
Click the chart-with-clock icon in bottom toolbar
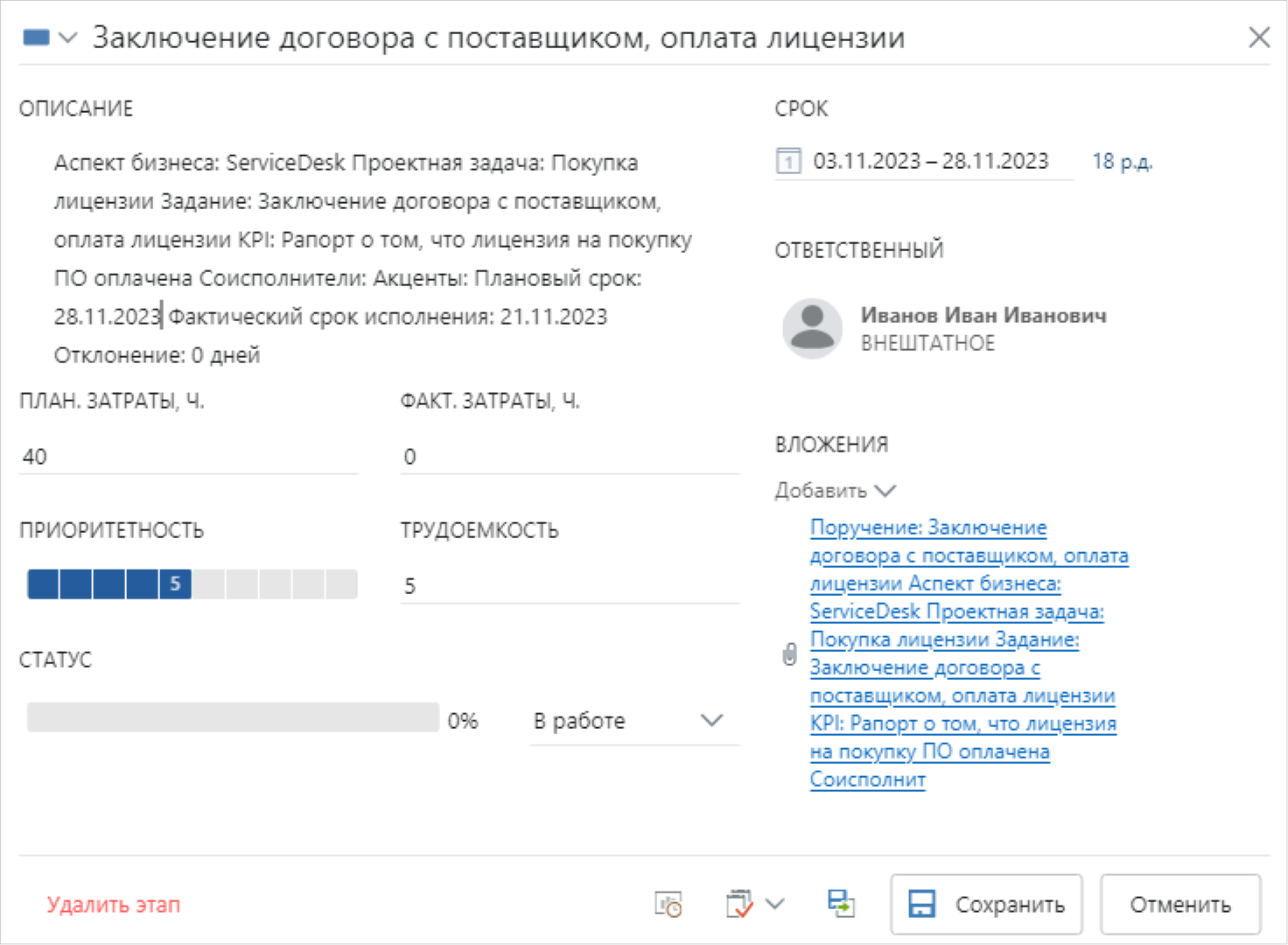click(668, 904)
